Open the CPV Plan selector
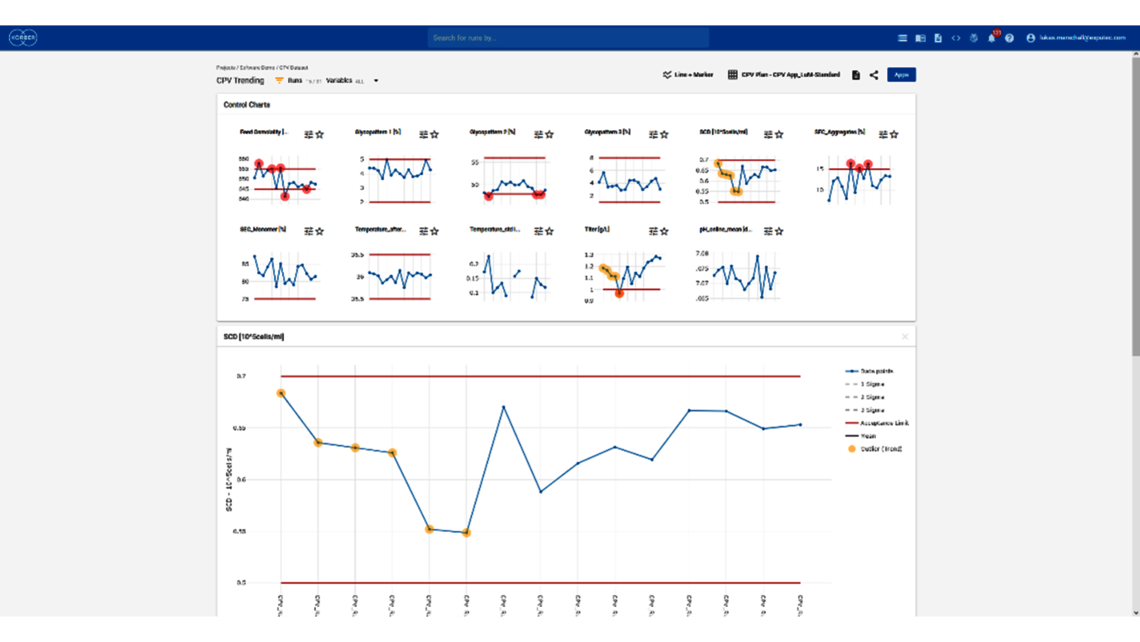This screenshot has width=1140, height=642. coord(786,75)
